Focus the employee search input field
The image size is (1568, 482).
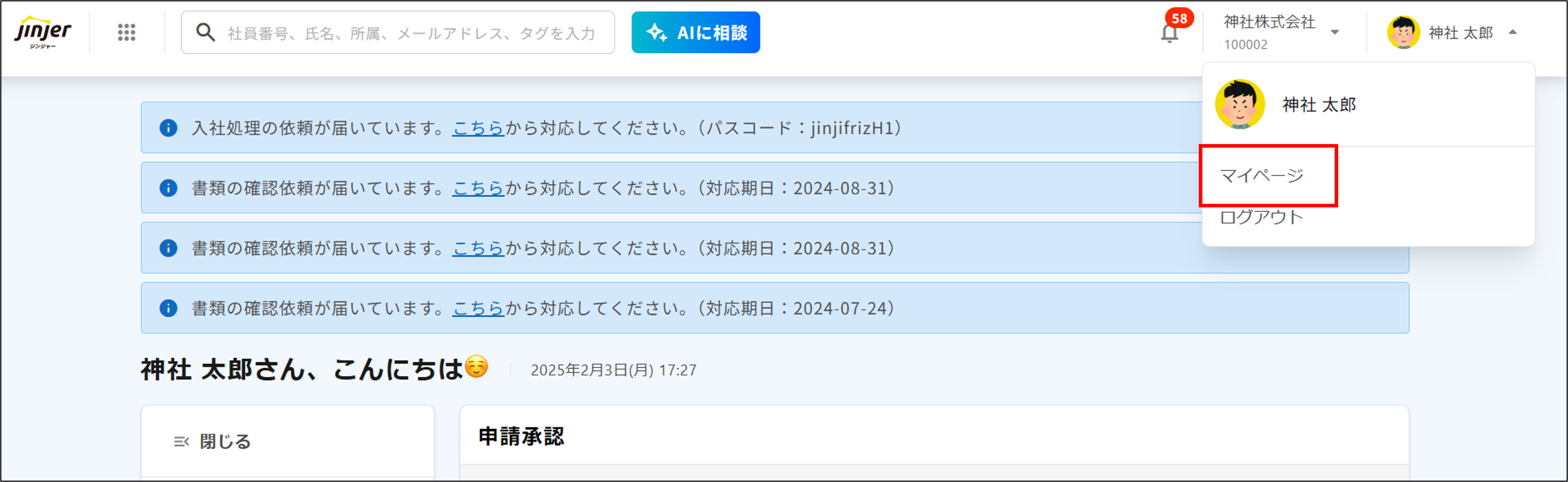(412, 33)
